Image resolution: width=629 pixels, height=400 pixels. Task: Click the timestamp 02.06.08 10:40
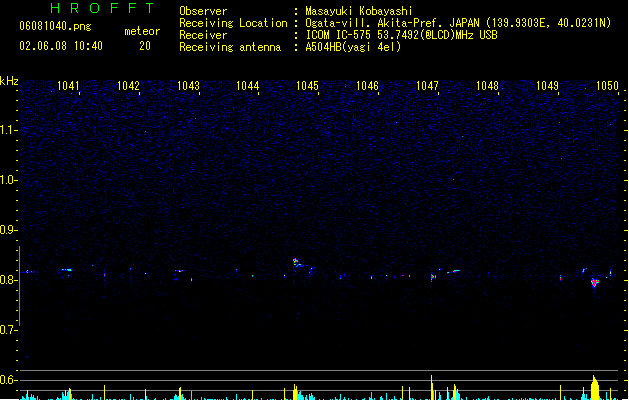tap(61, 46)
